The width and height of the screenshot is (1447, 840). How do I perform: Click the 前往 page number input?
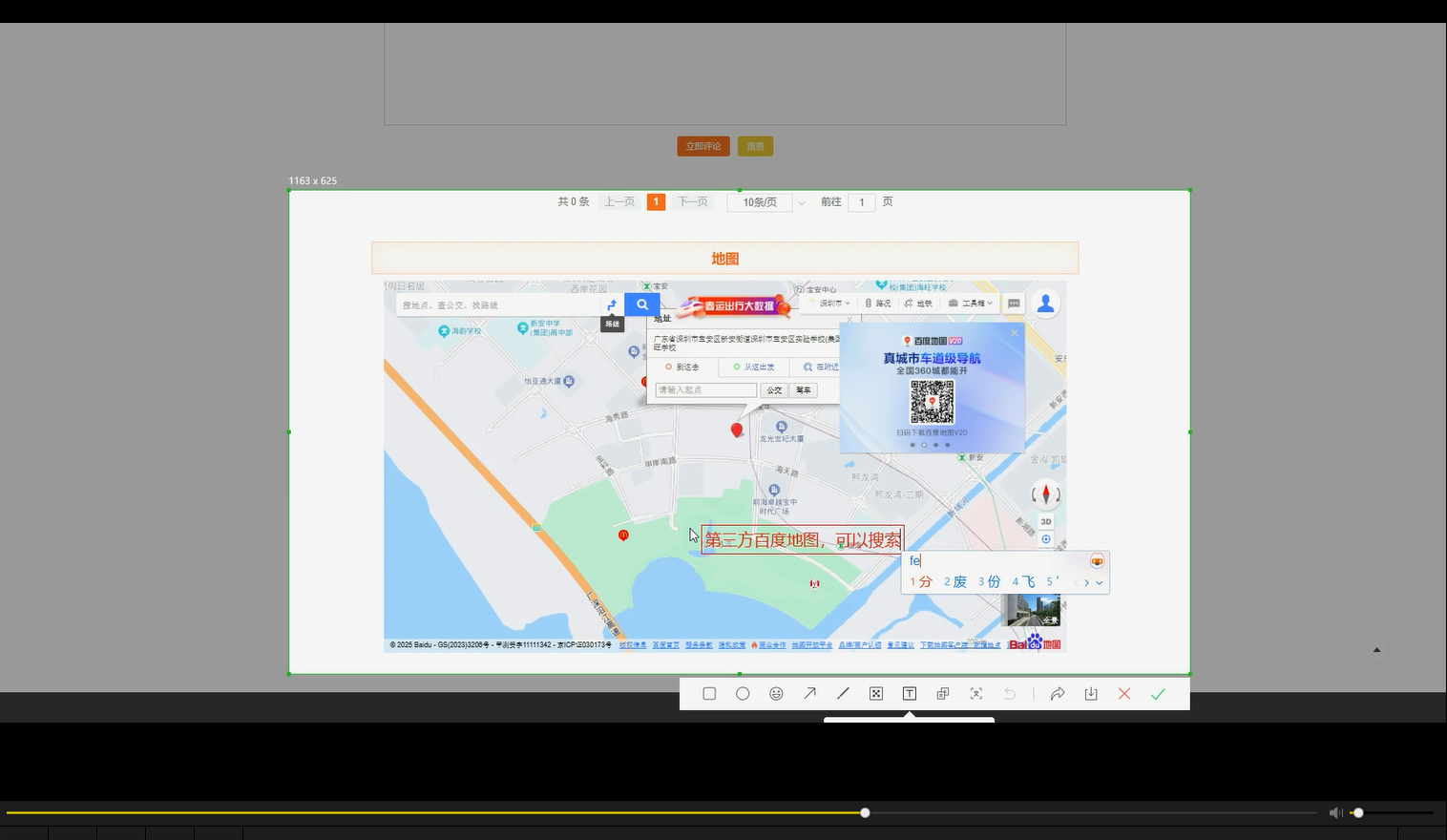[861, 202]
